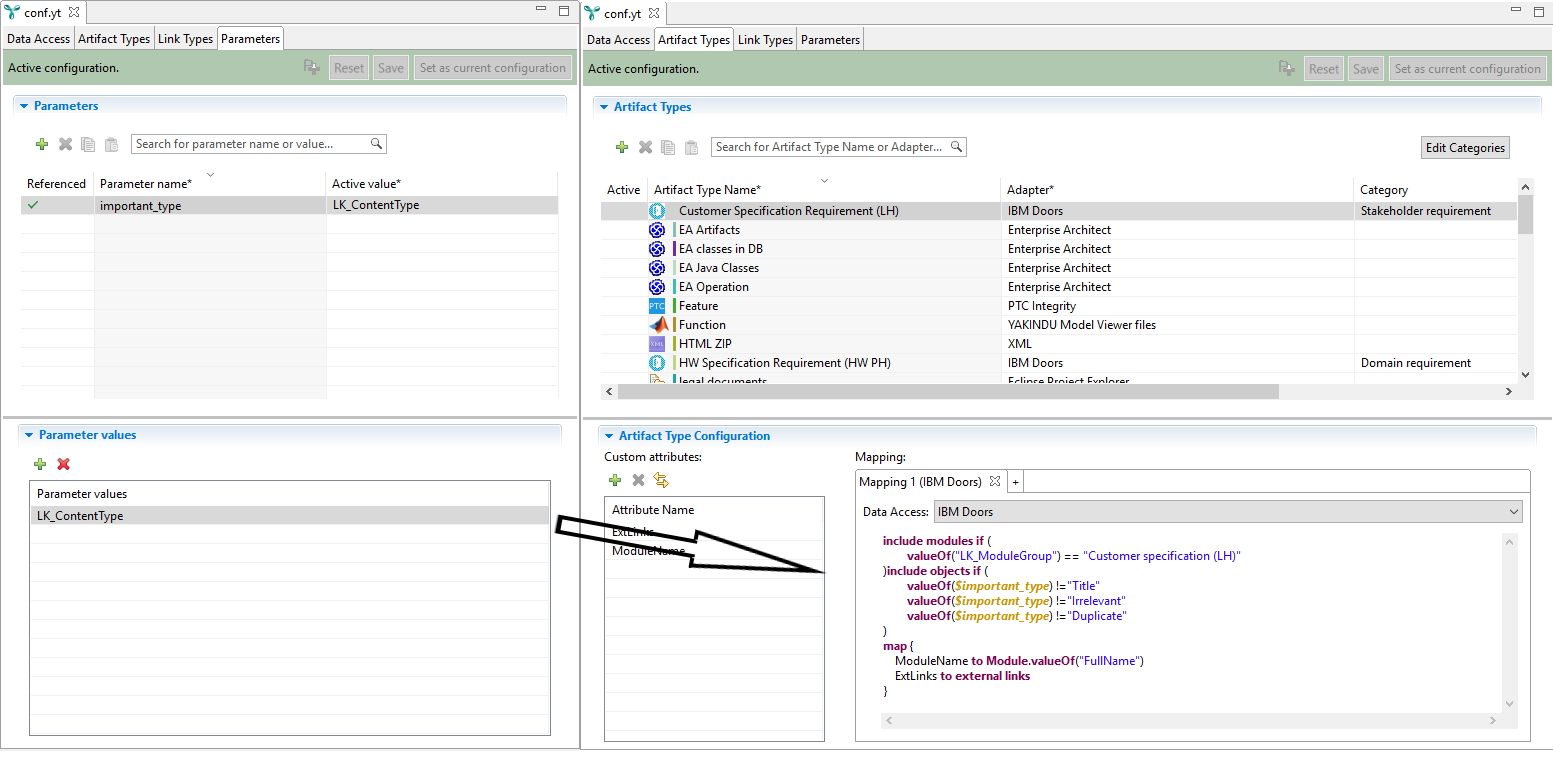Click icon of HW Specification Requirement row
The width and height of the screenshot is (1553, 771).
657,363
